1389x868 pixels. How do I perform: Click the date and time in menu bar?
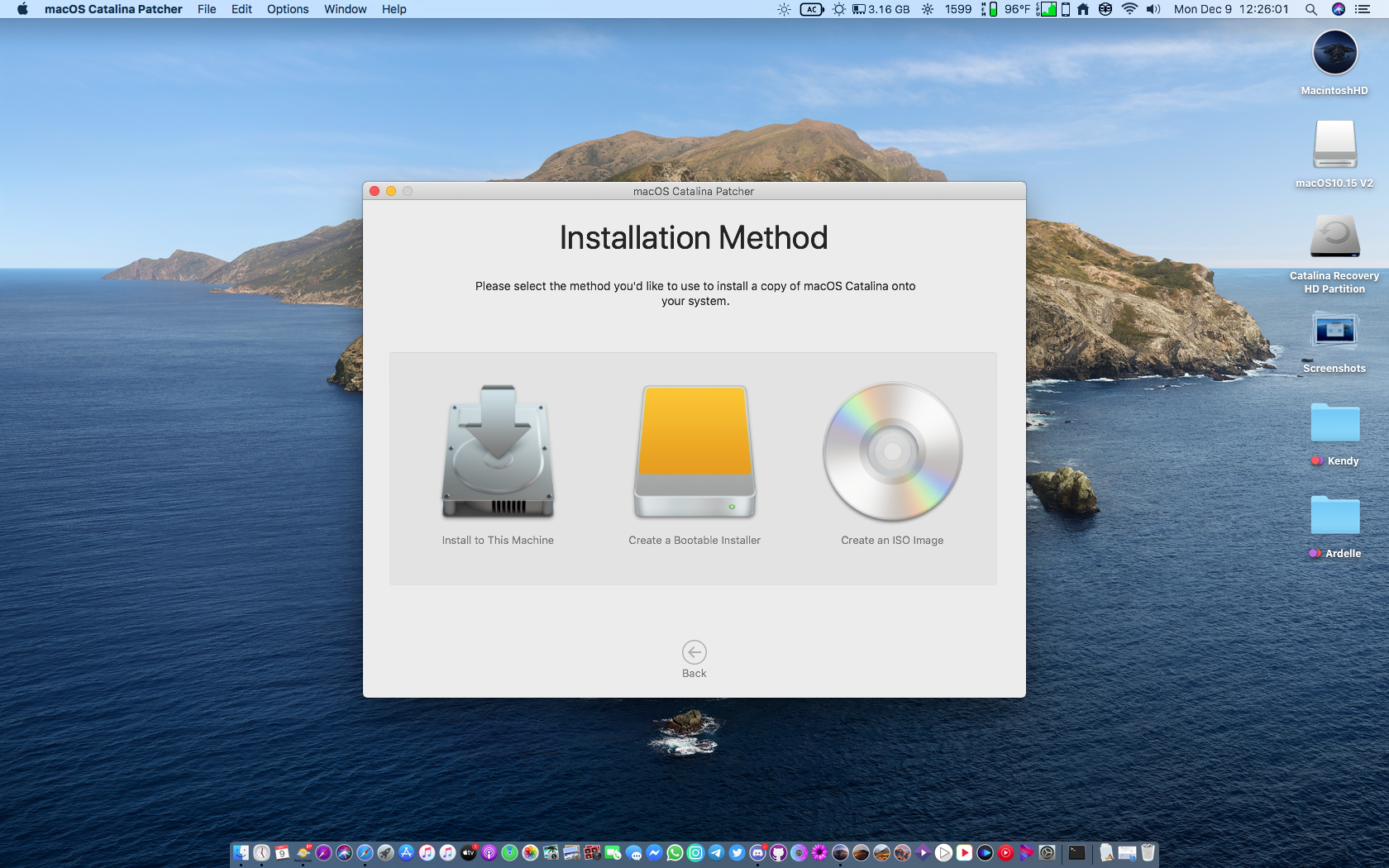[1231, 9]
